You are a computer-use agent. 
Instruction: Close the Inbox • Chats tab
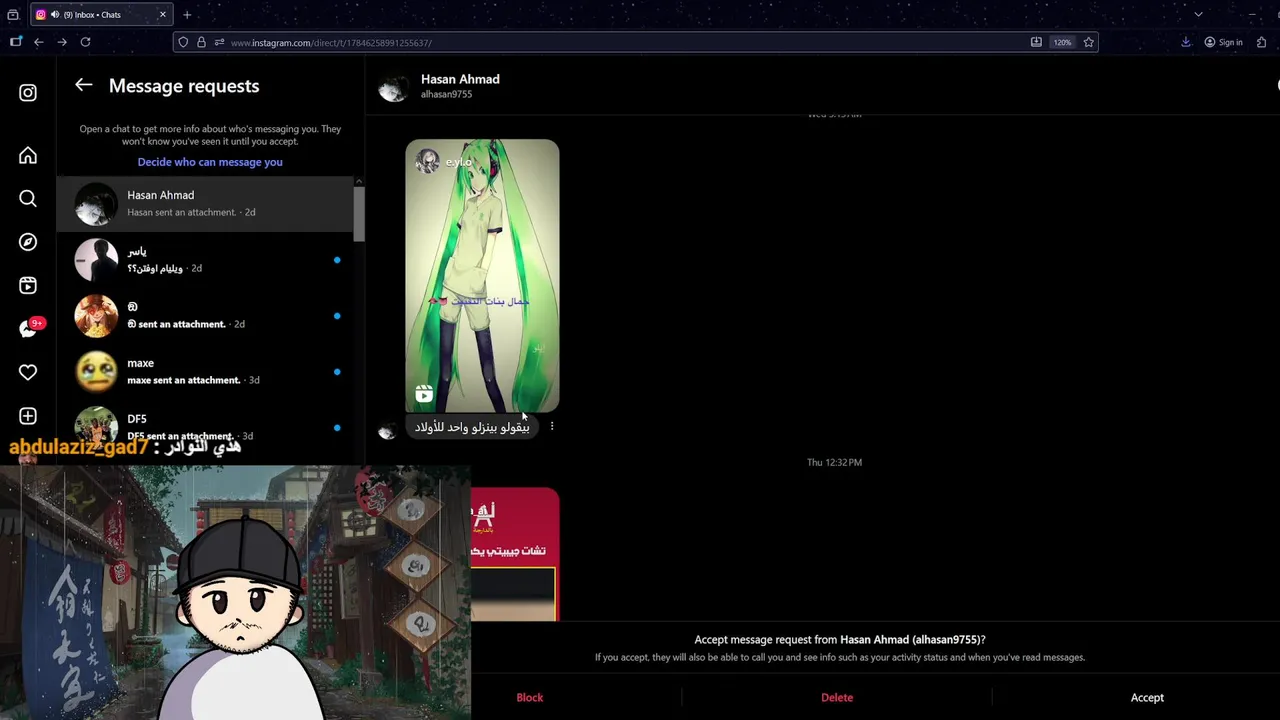coord(162,15)
